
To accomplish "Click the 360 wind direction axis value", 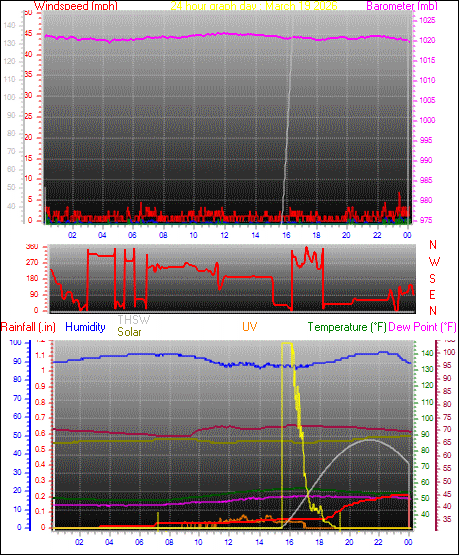I will [x=32, y=247].
